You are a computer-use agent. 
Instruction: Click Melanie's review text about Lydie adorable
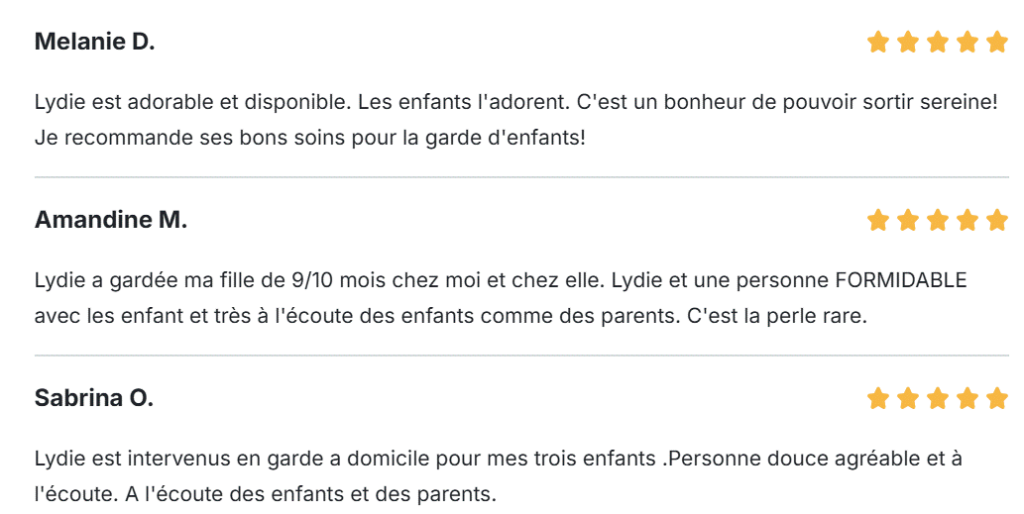pos(516,120)
